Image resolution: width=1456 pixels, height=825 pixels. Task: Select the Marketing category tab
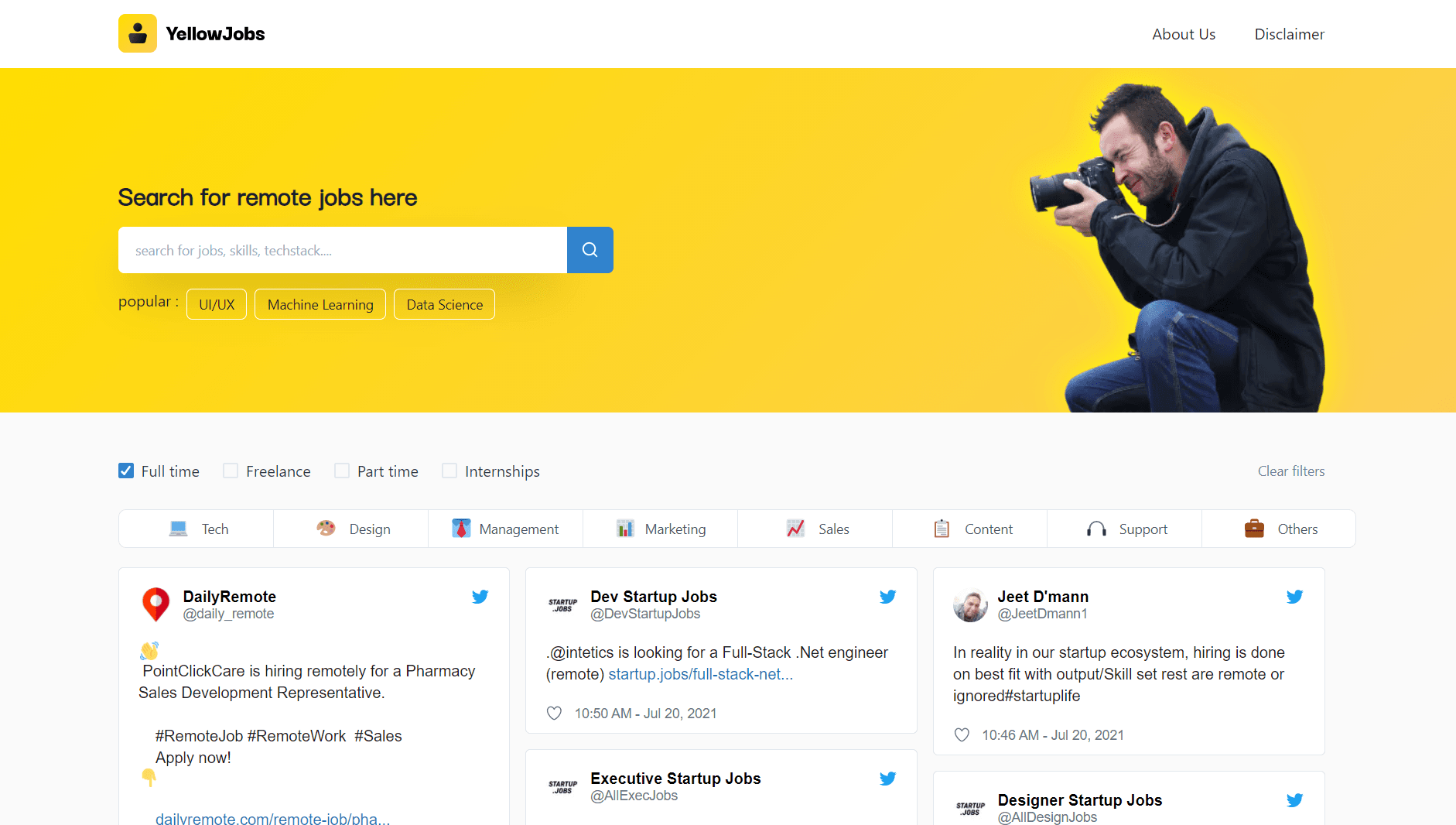(661, 529)
